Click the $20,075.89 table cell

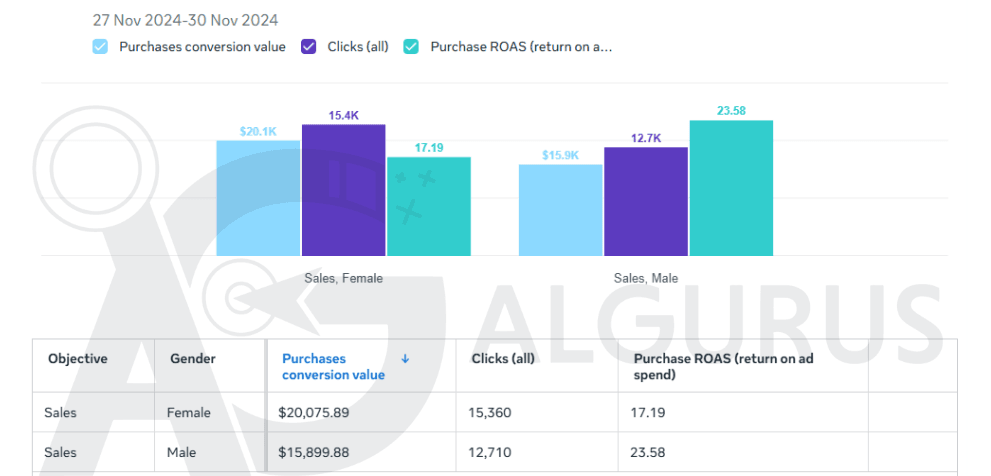[313, 412]
